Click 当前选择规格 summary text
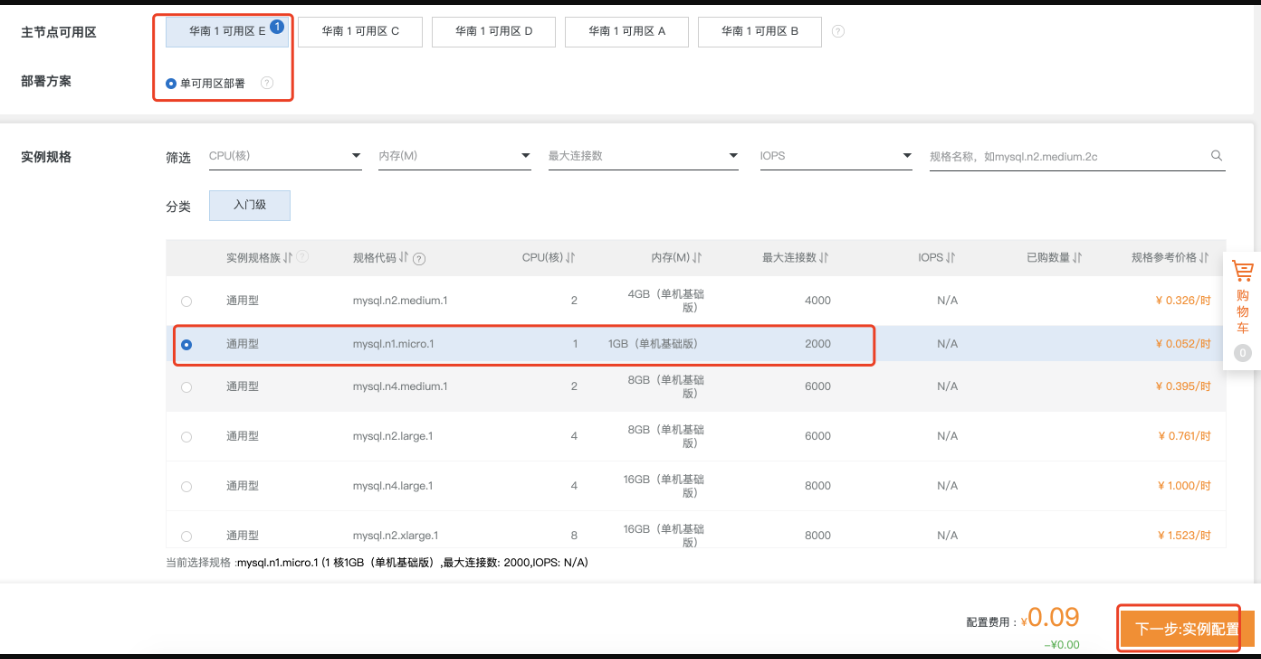This screenshot has width=1261, height=659. pos(377,563)
